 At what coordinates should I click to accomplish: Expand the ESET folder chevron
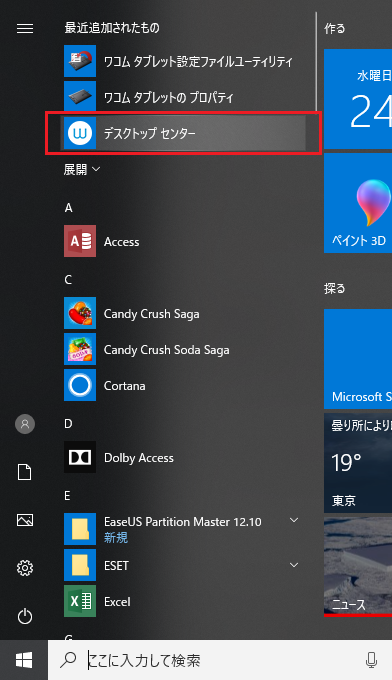tap(294, 565)
